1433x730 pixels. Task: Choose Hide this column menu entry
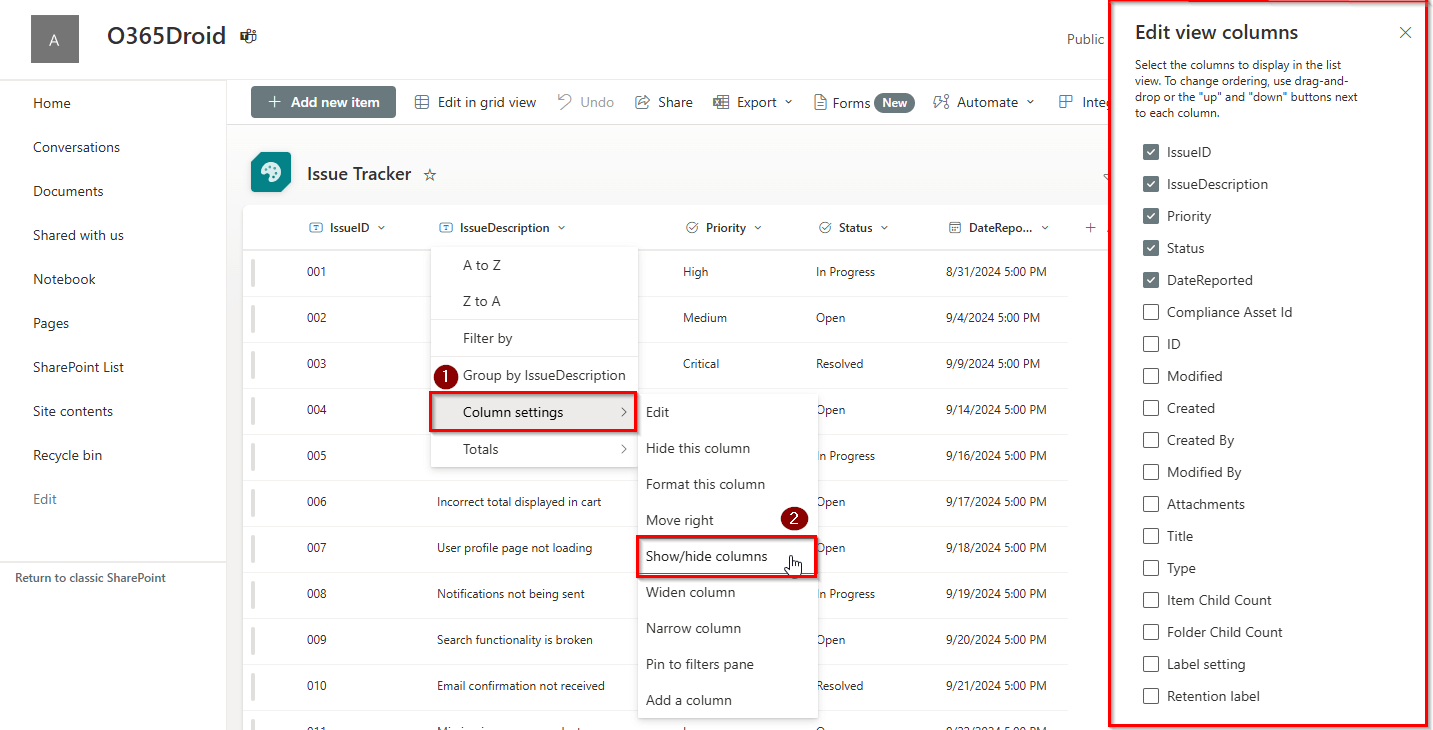(698, 448)
